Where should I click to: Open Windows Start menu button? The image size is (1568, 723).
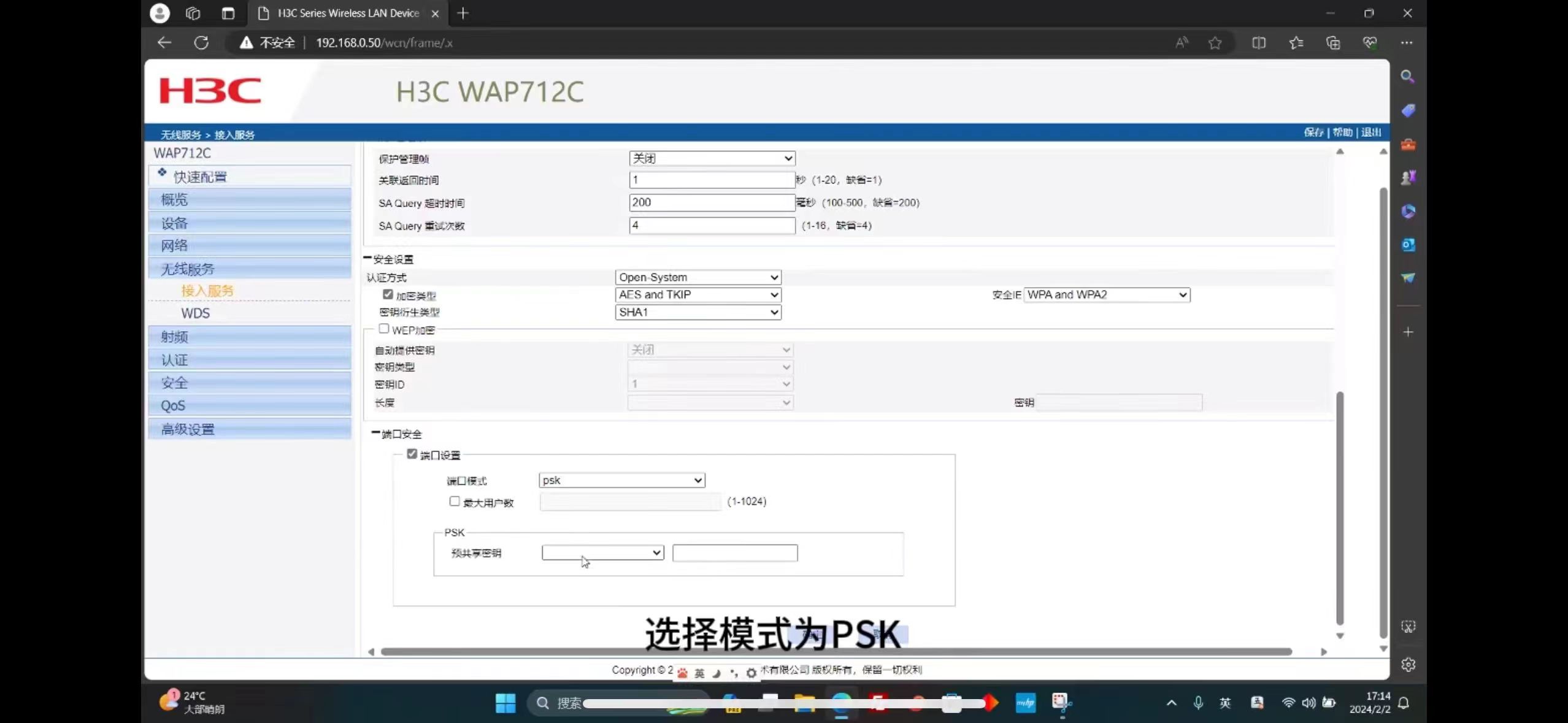coord(505,703)
